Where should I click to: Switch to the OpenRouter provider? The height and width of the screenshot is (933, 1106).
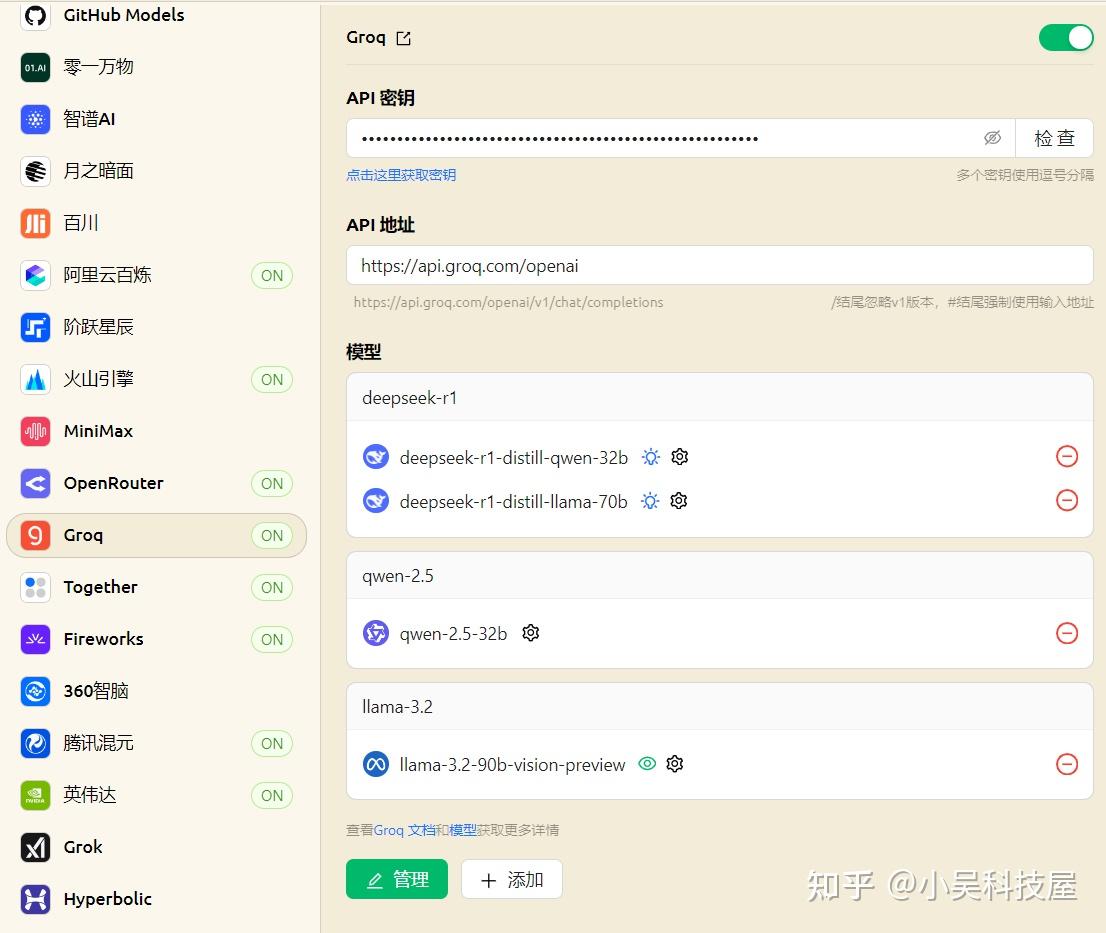[x=113, y=483]
